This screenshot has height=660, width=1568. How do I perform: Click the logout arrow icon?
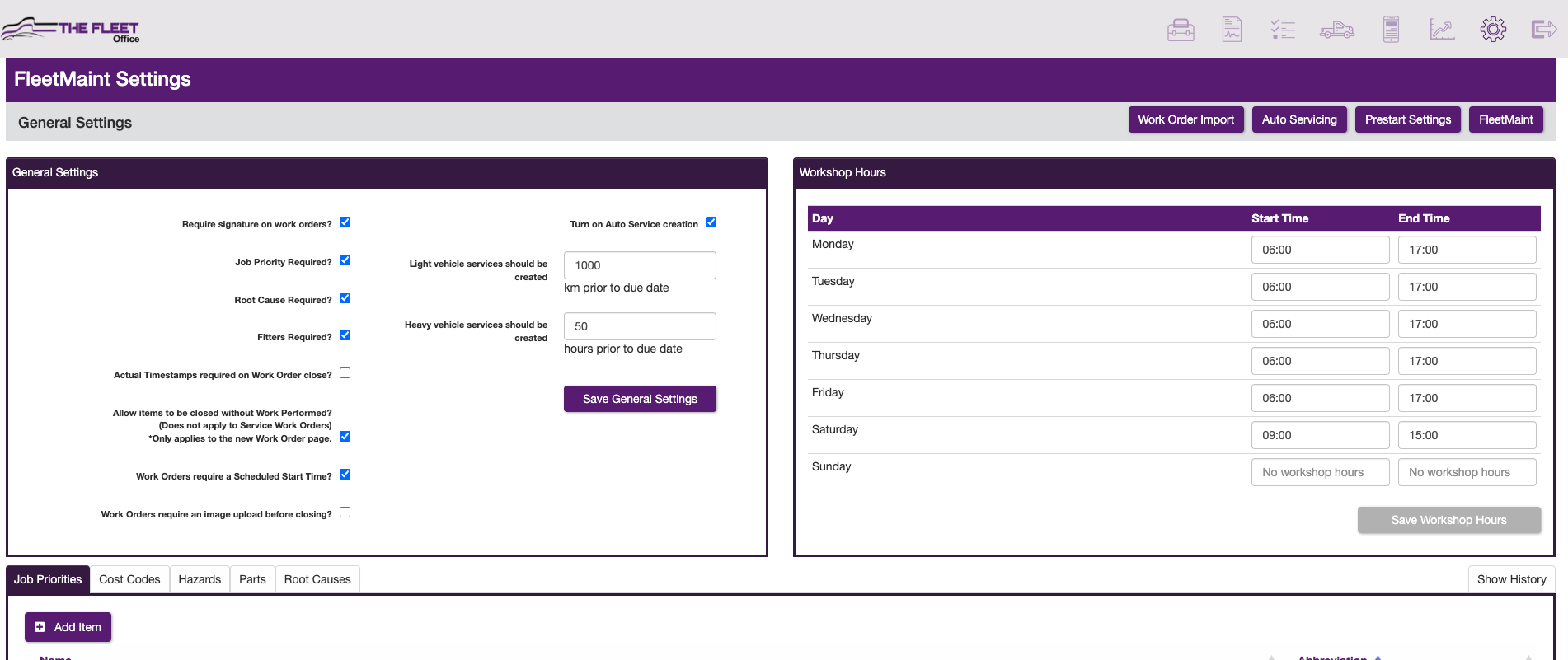(x=1544, y=30)
